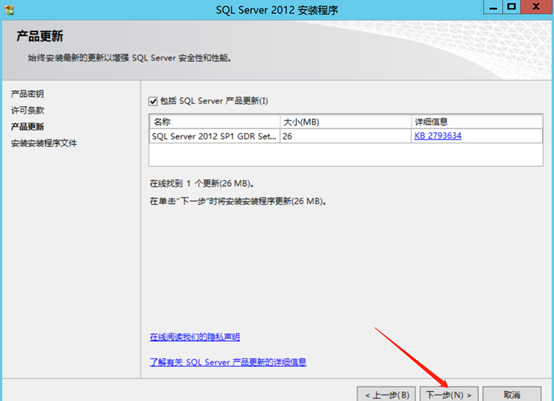Click the 大小(MB) column header
Viewport: 554px width, 401px height.
[346, 122]
